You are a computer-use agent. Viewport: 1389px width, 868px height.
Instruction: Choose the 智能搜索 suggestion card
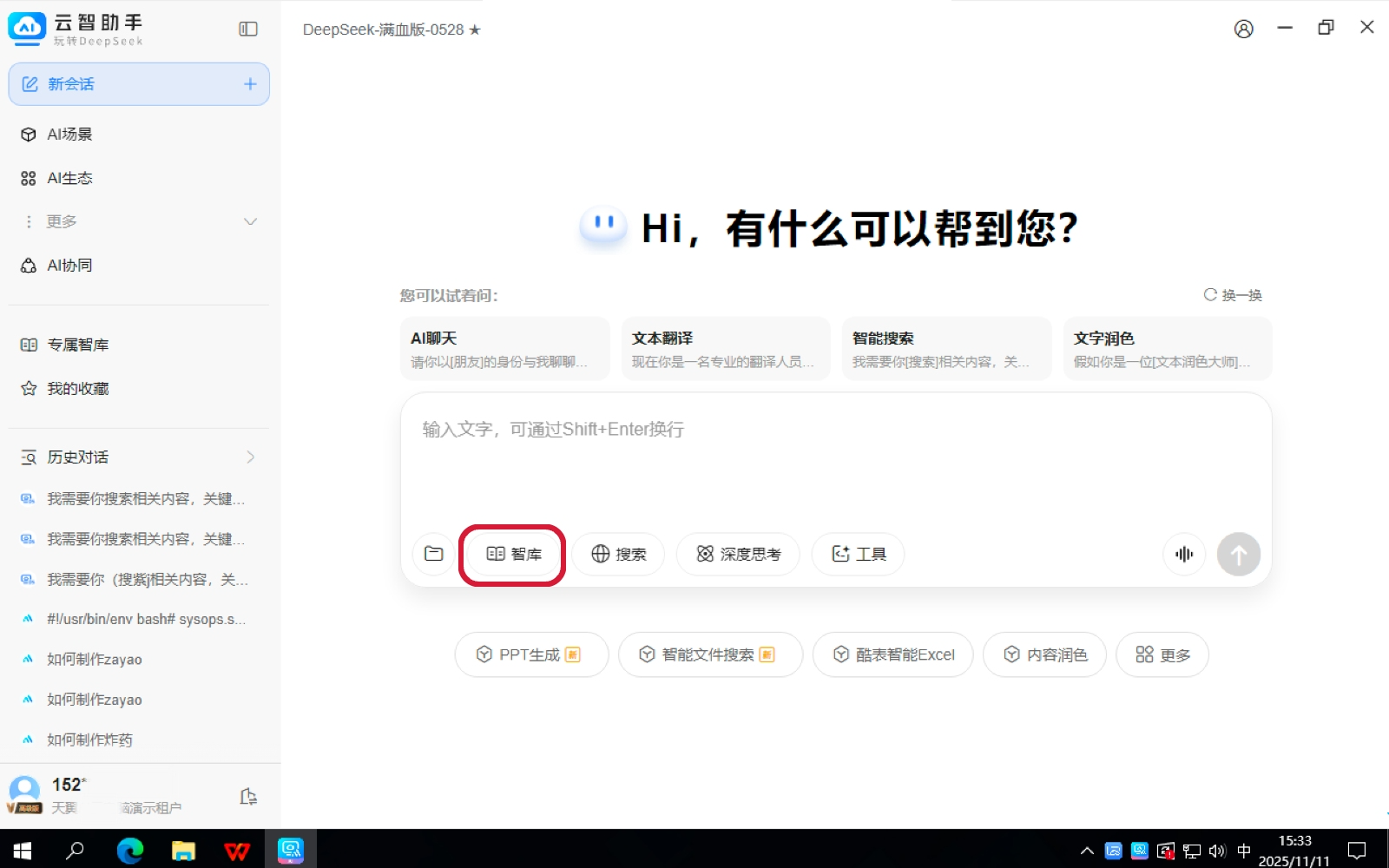[x=947, y=349]
